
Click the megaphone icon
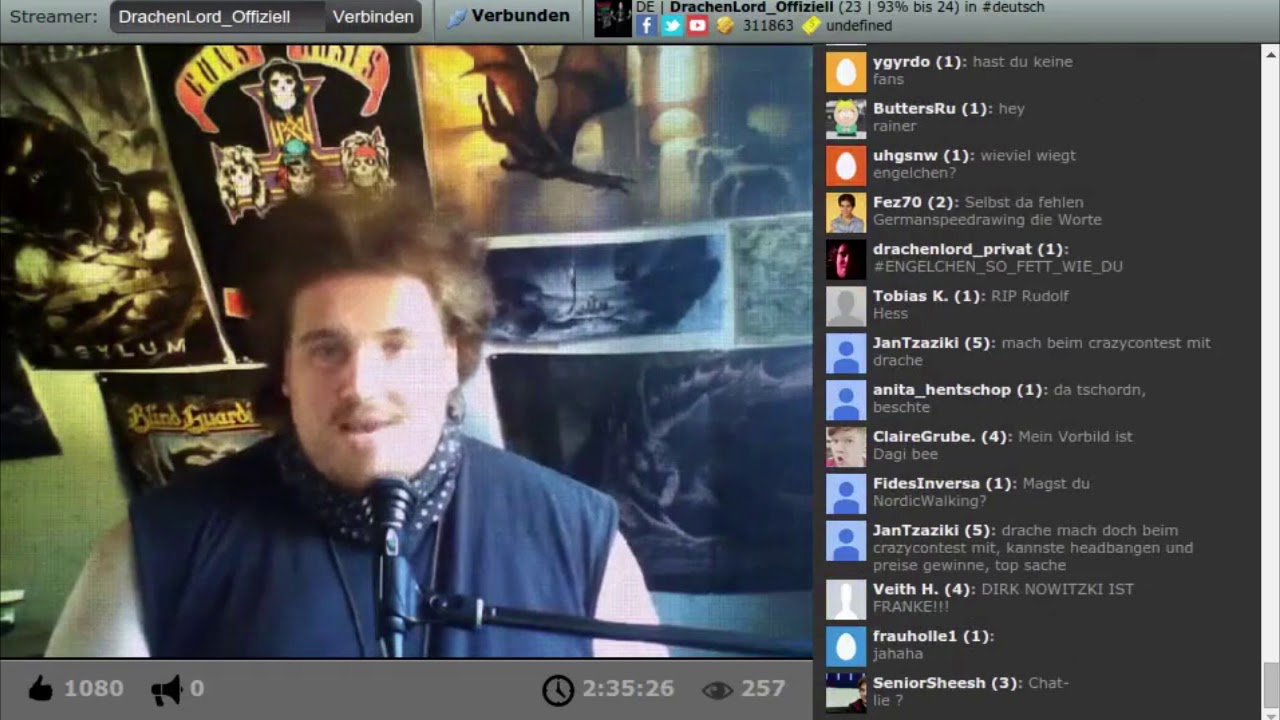point(166,688)
